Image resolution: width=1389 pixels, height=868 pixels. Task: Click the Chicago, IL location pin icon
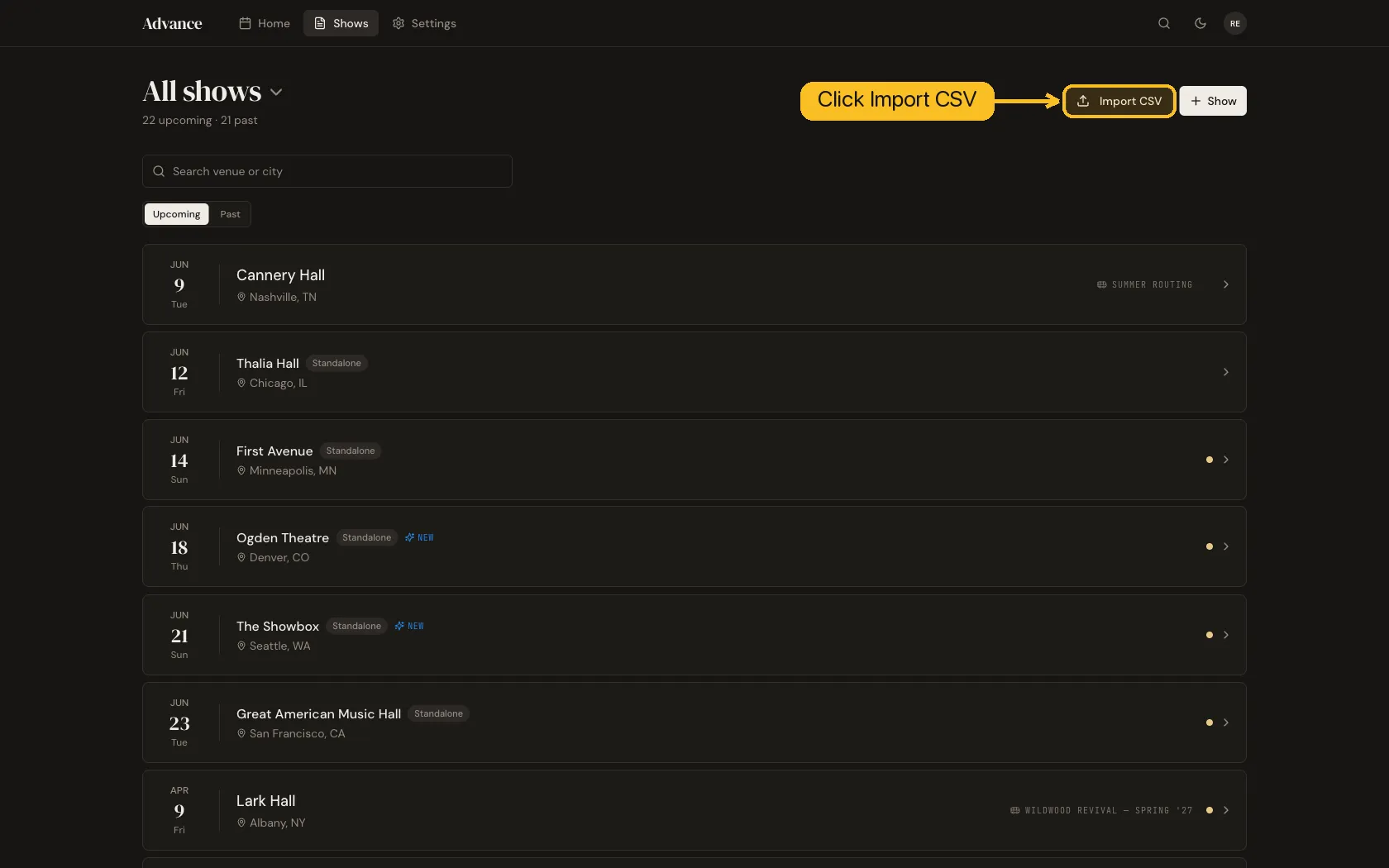[241, 383]
